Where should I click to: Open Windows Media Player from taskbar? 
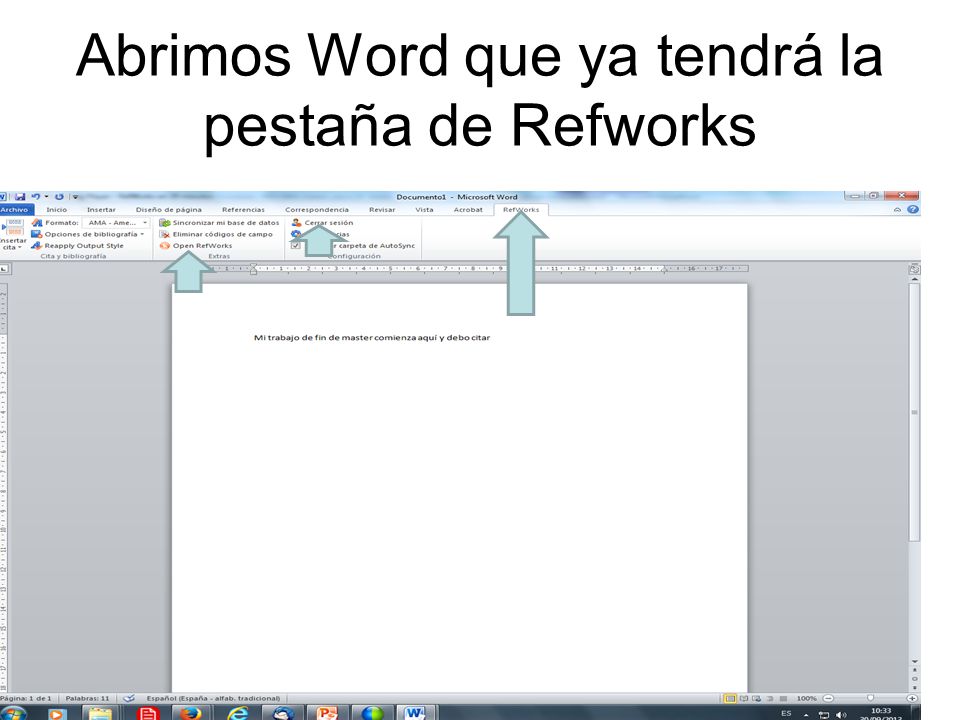pyautogui.click(x=56, y=714)
